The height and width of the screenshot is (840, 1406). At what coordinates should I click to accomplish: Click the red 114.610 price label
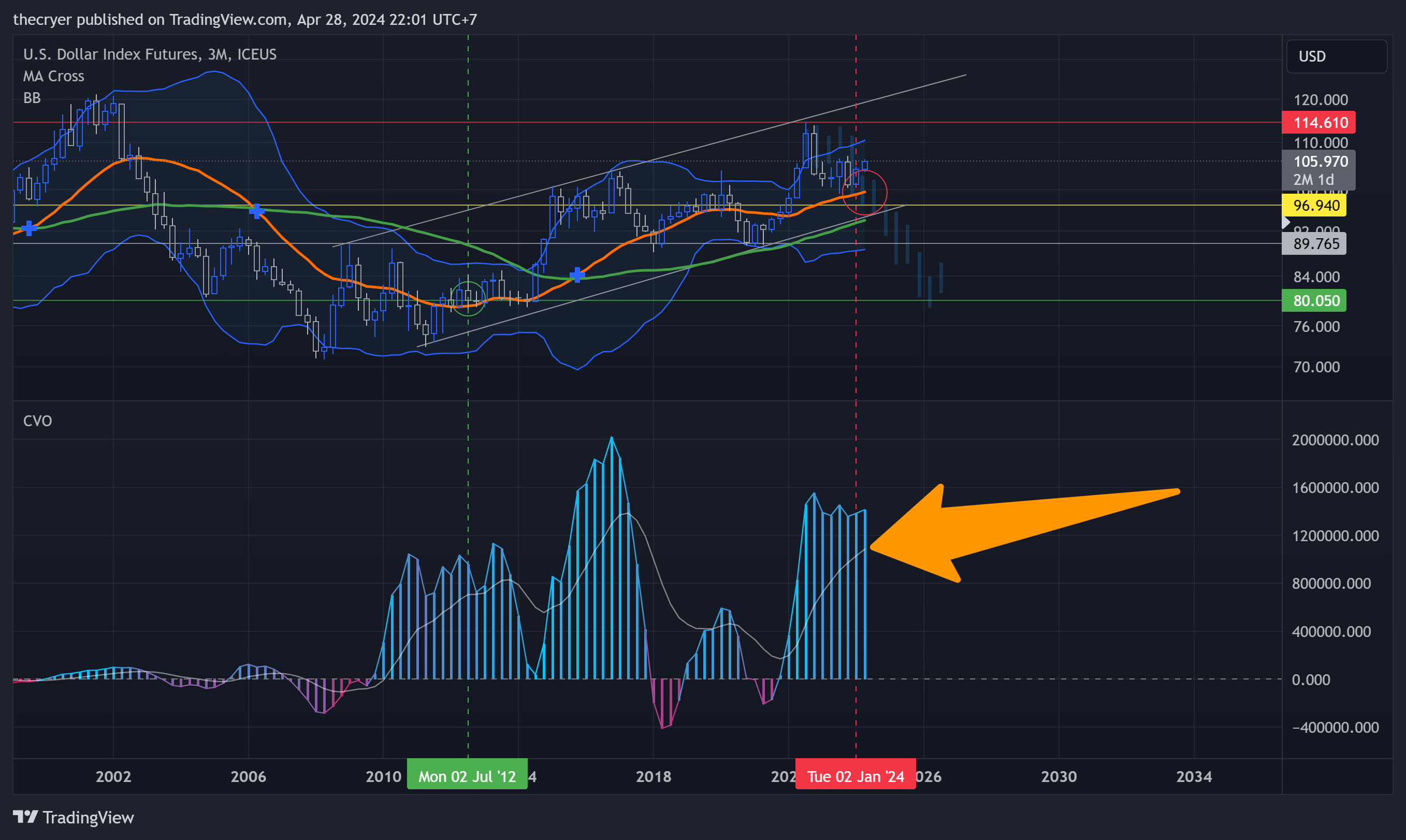click(x=1318, y=122)
